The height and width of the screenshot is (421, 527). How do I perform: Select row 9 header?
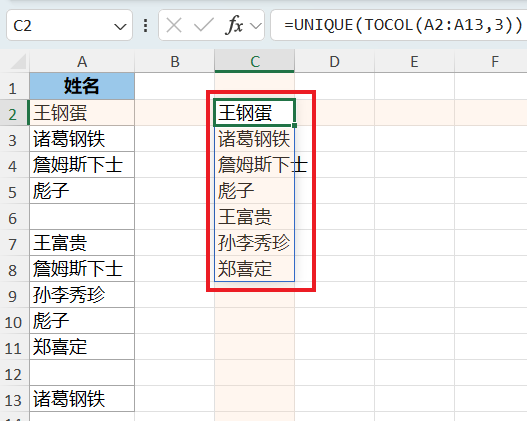click(13, 296)
